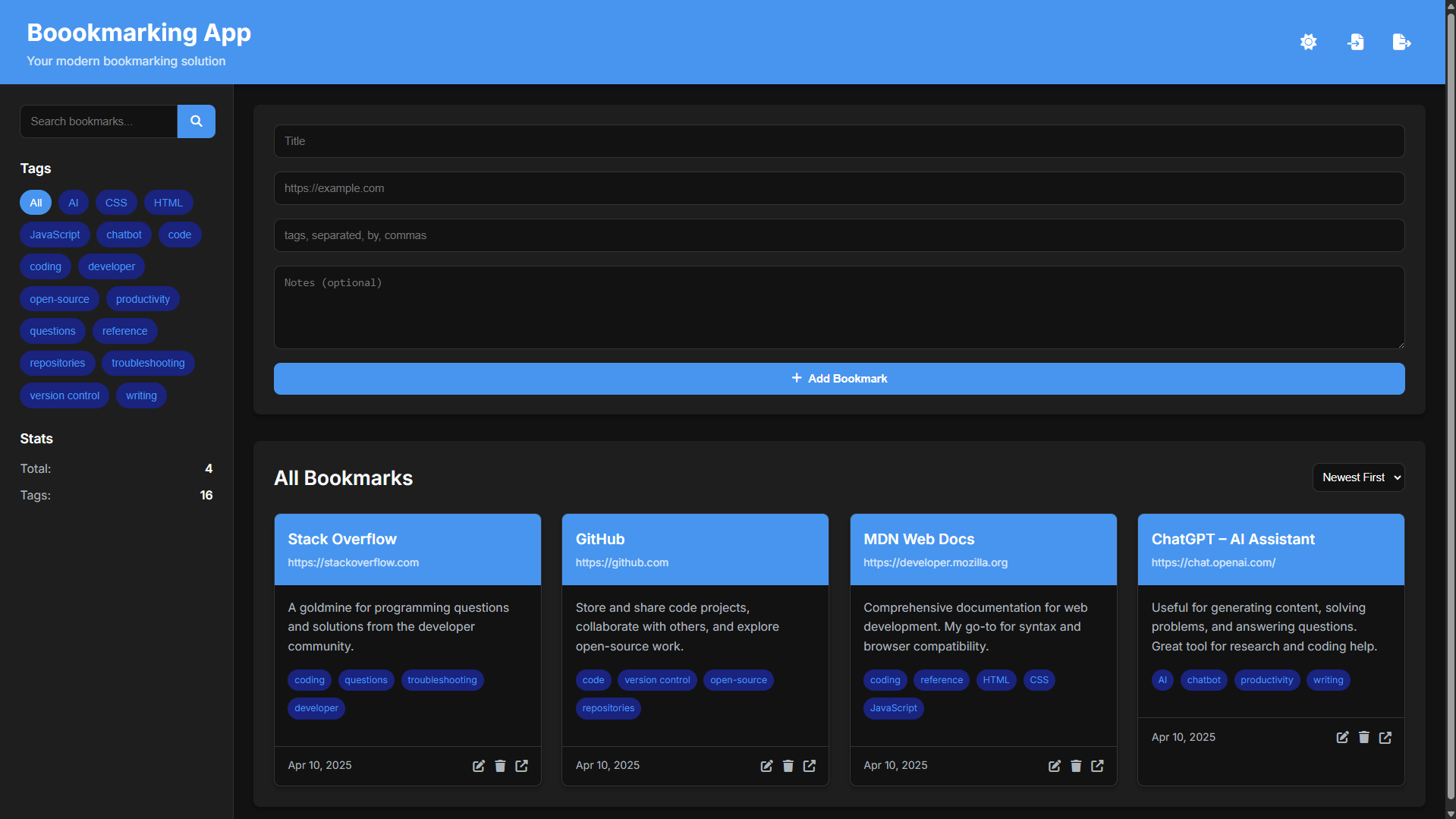Image resolution: width=1456 pixels, height=819 pixels.
Task: Click the Boookmarking App header title
Action: [139, 33]
